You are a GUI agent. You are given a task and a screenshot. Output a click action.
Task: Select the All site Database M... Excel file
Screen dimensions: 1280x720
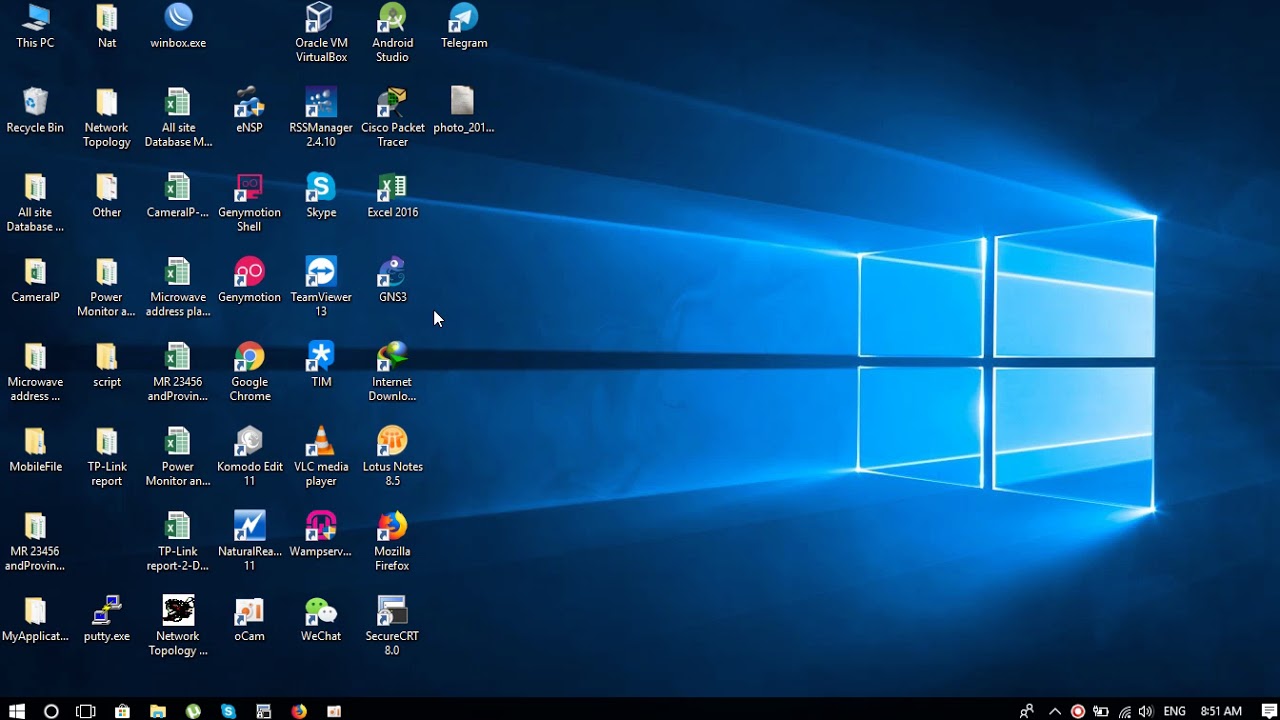point(178,118)
